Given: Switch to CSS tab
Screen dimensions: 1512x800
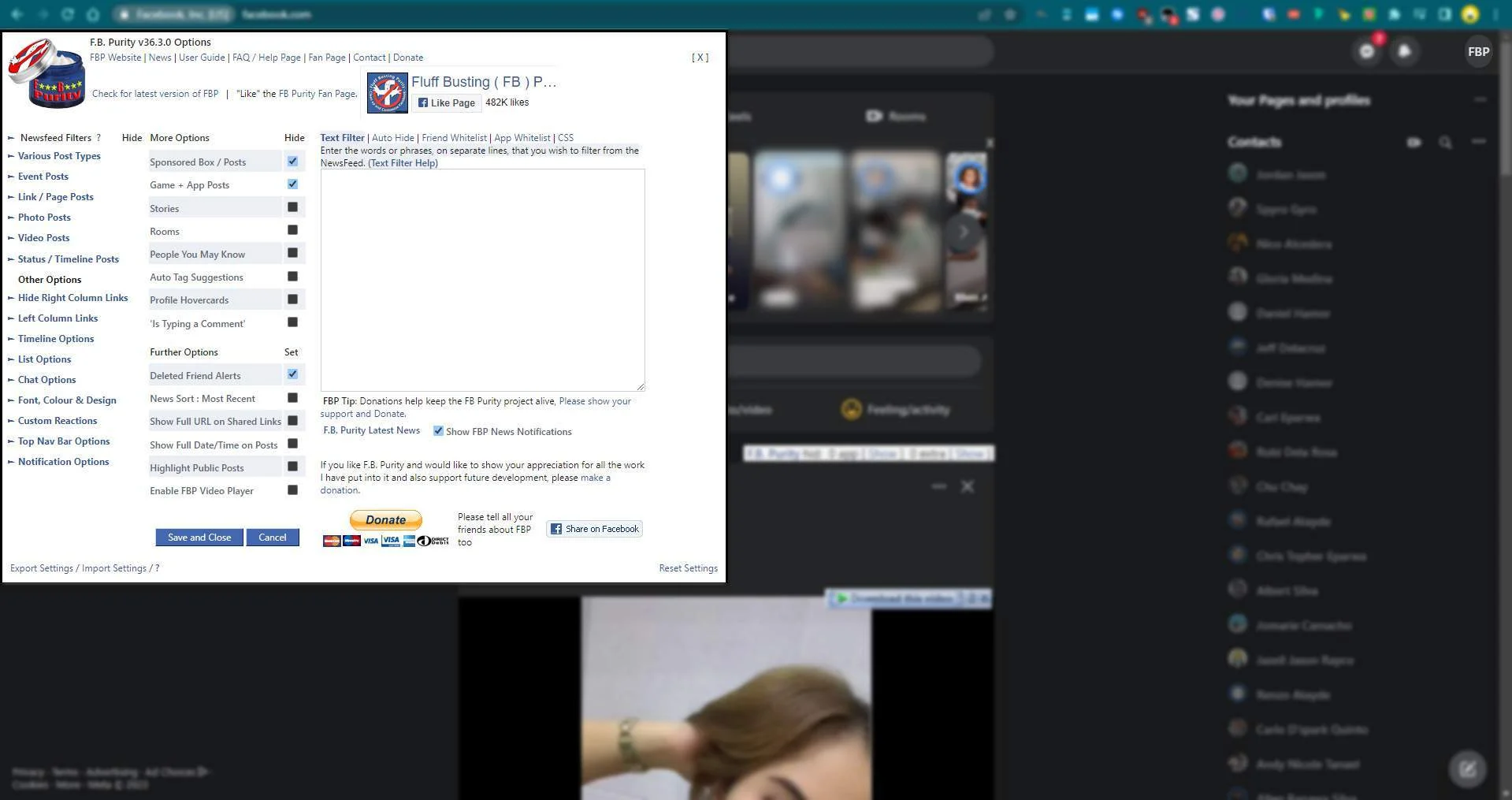Looking at the screenshot, I should [566, 138].
